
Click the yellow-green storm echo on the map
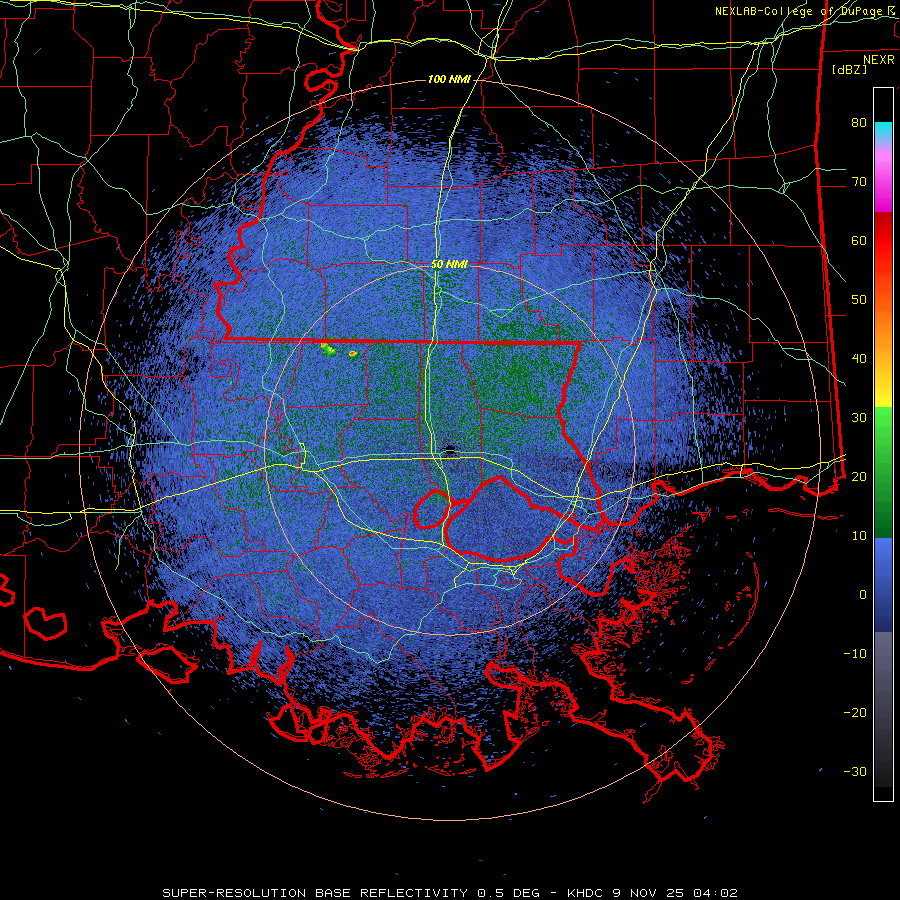coord(329,349)
